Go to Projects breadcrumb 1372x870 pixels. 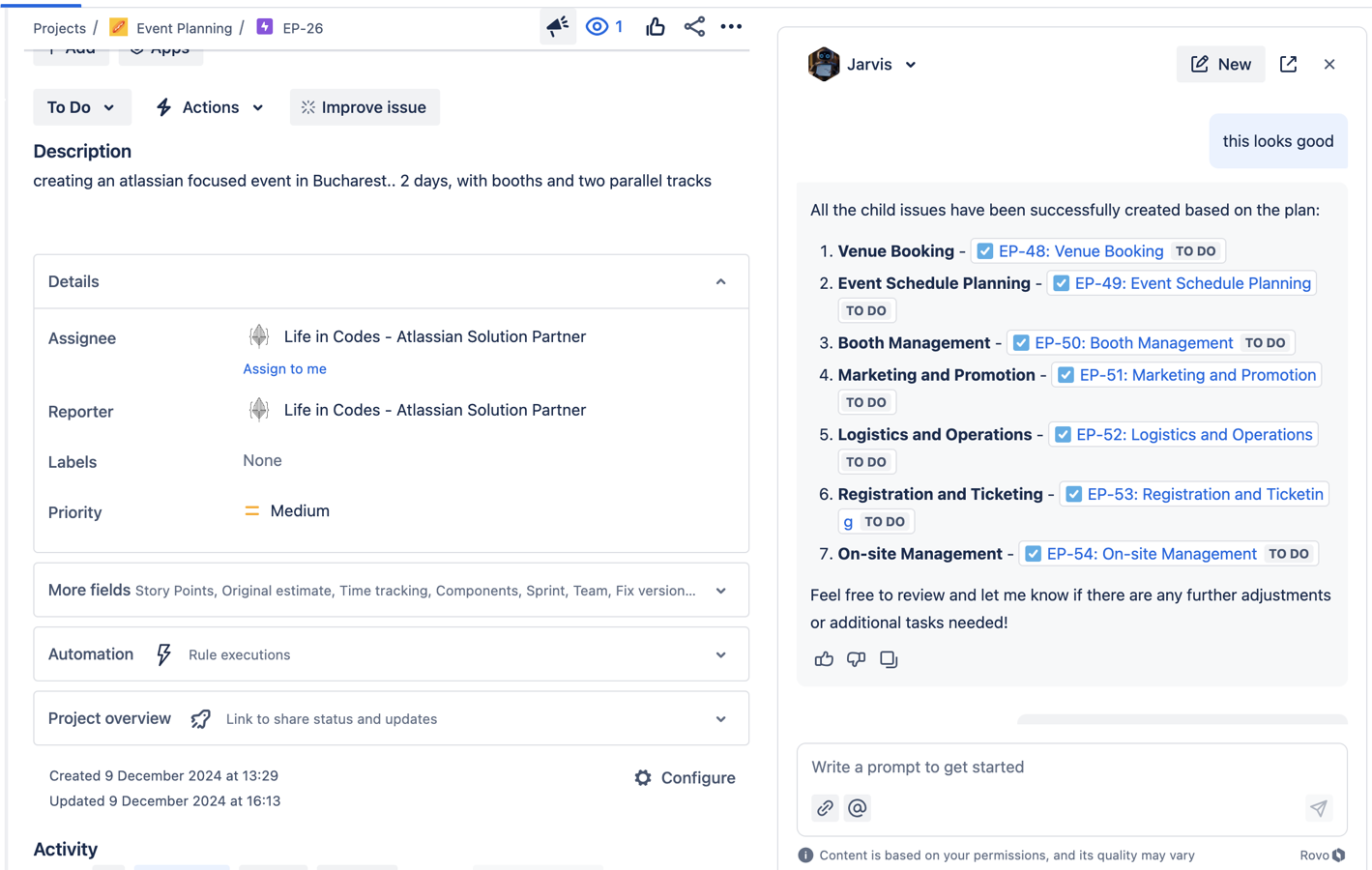(59, 28)
